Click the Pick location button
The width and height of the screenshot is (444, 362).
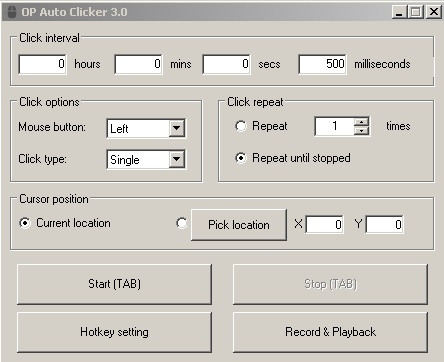pyautogui.click(x=239, y=225)
